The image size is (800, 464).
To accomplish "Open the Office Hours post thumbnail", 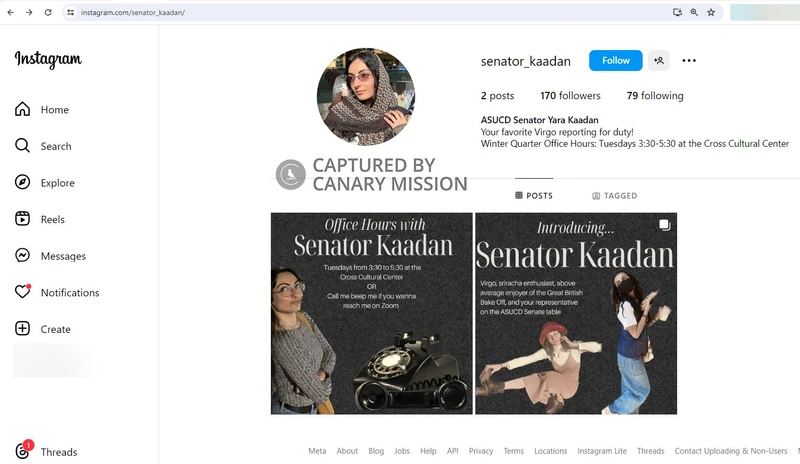I will (x=371, y=313).
